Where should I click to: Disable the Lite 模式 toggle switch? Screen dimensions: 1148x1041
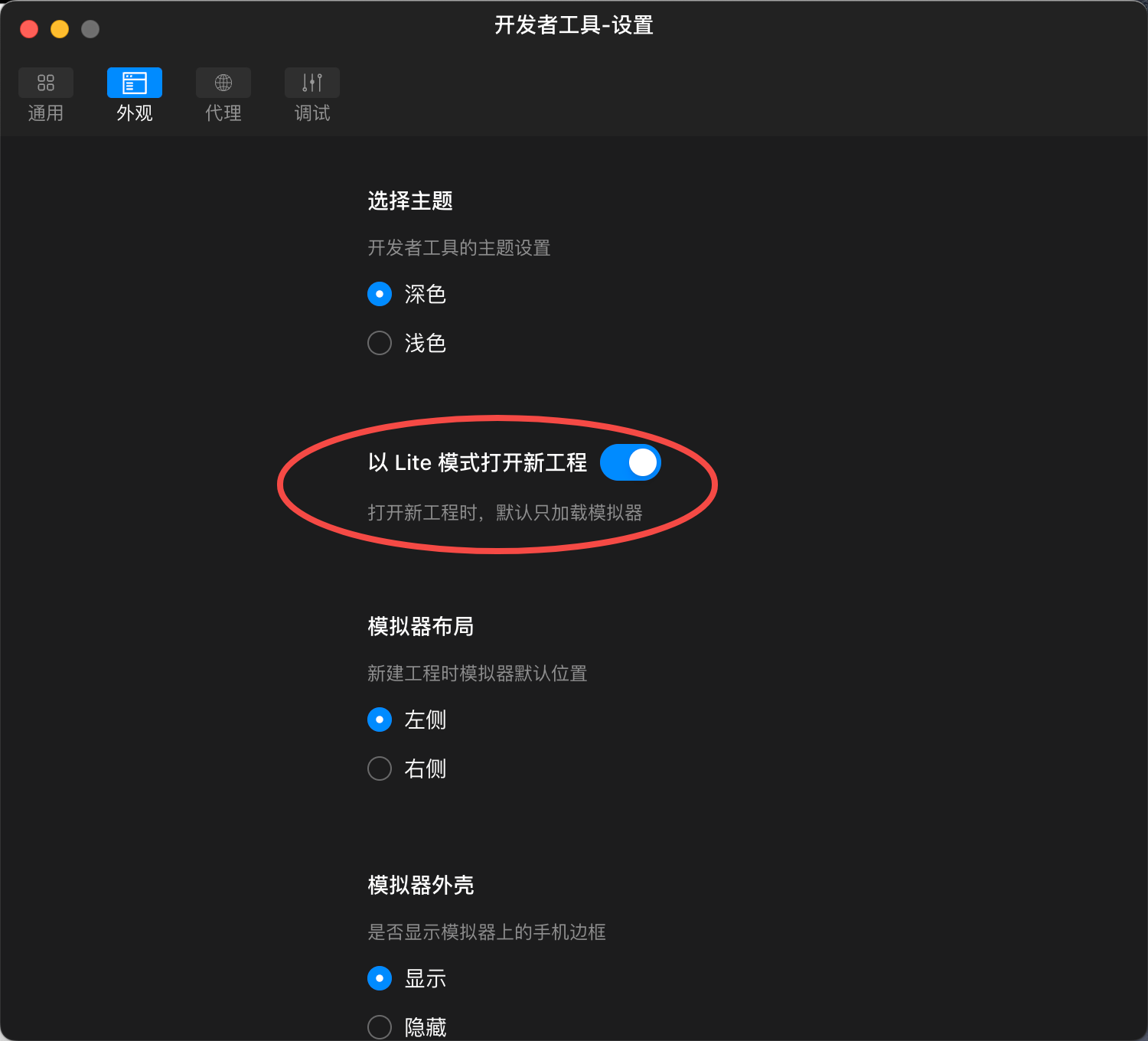pos(631,462)
